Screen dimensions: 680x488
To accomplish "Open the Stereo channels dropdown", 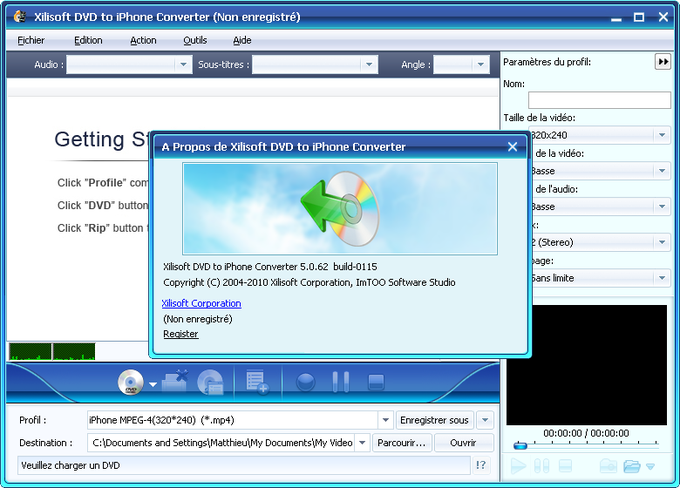I will pos(662,242).
